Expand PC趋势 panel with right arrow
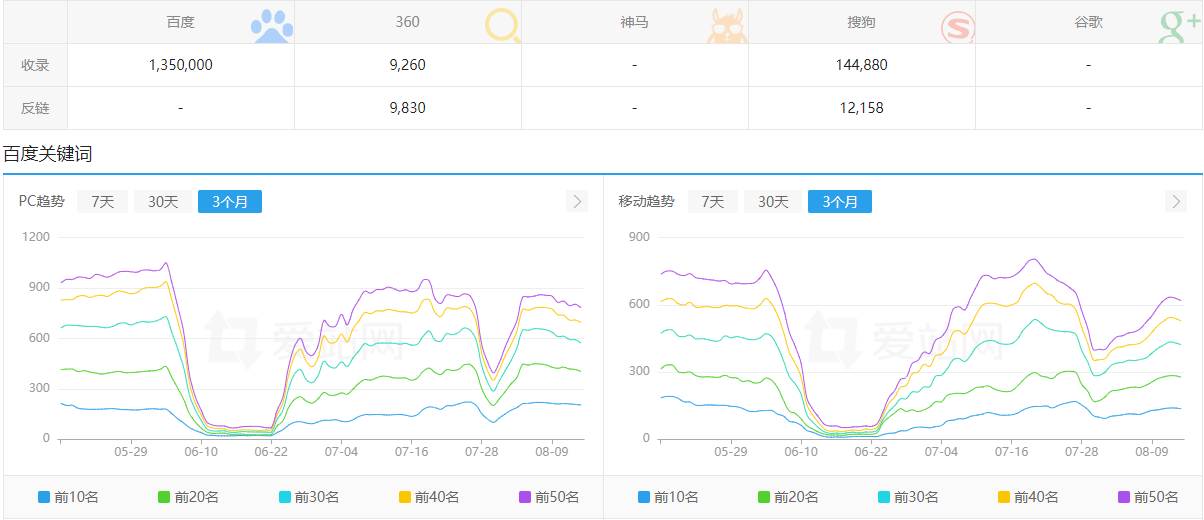This screenshot has height=520, width=1204. click(x=577, y=201)
